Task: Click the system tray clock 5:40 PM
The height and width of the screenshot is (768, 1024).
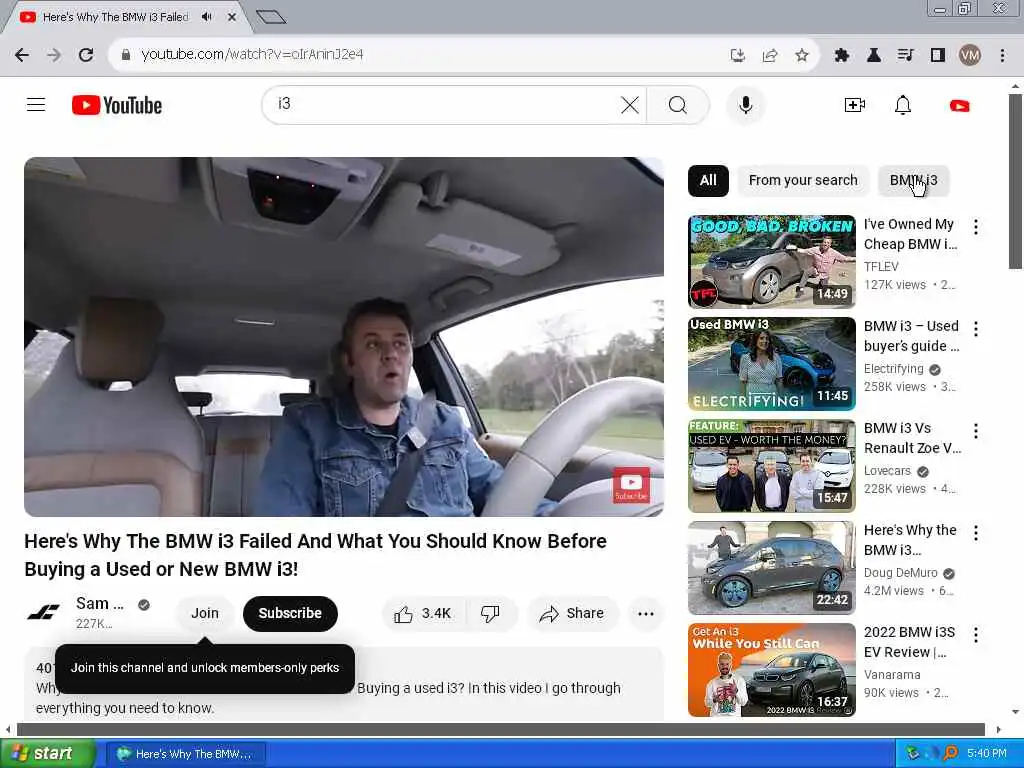Action: click(986, 753)
